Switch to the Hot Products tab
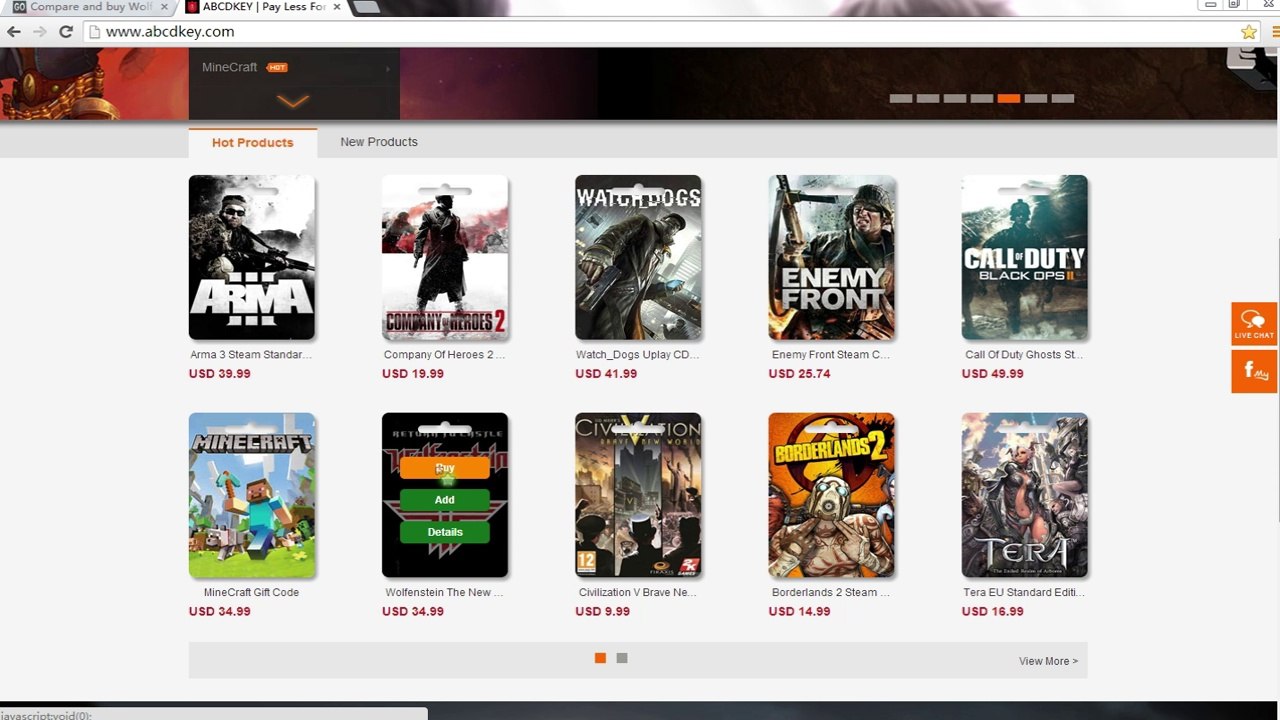Viewport: 1280px width, 720px height. pyautogui.click(x=253, y=143)
